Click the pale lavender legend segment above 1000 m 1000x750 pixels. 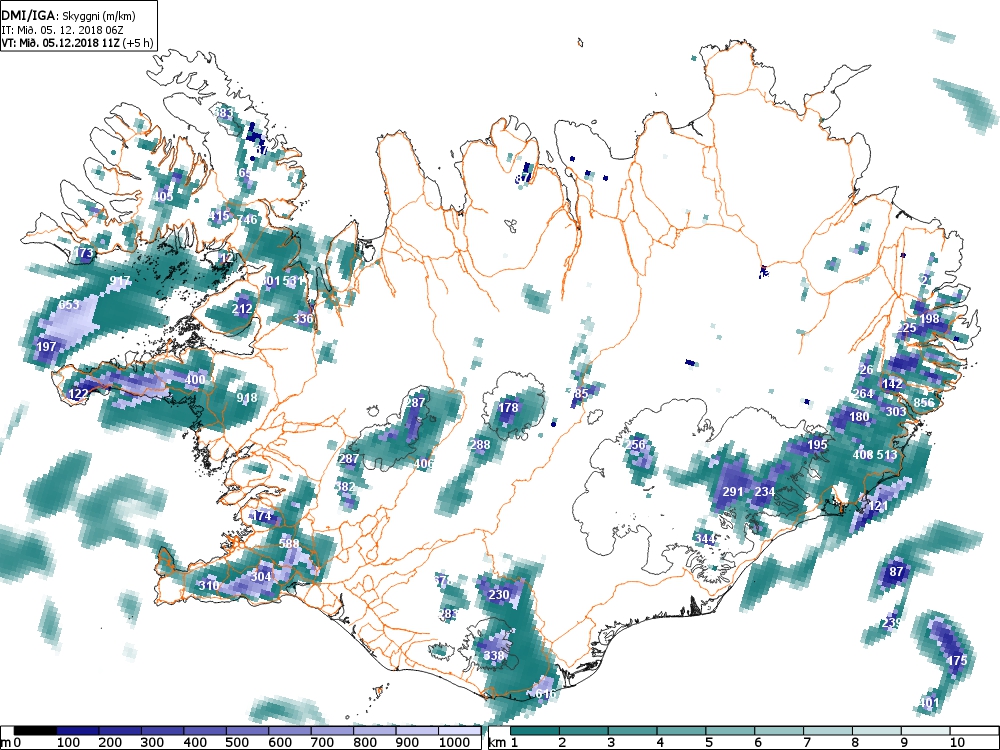459,730
